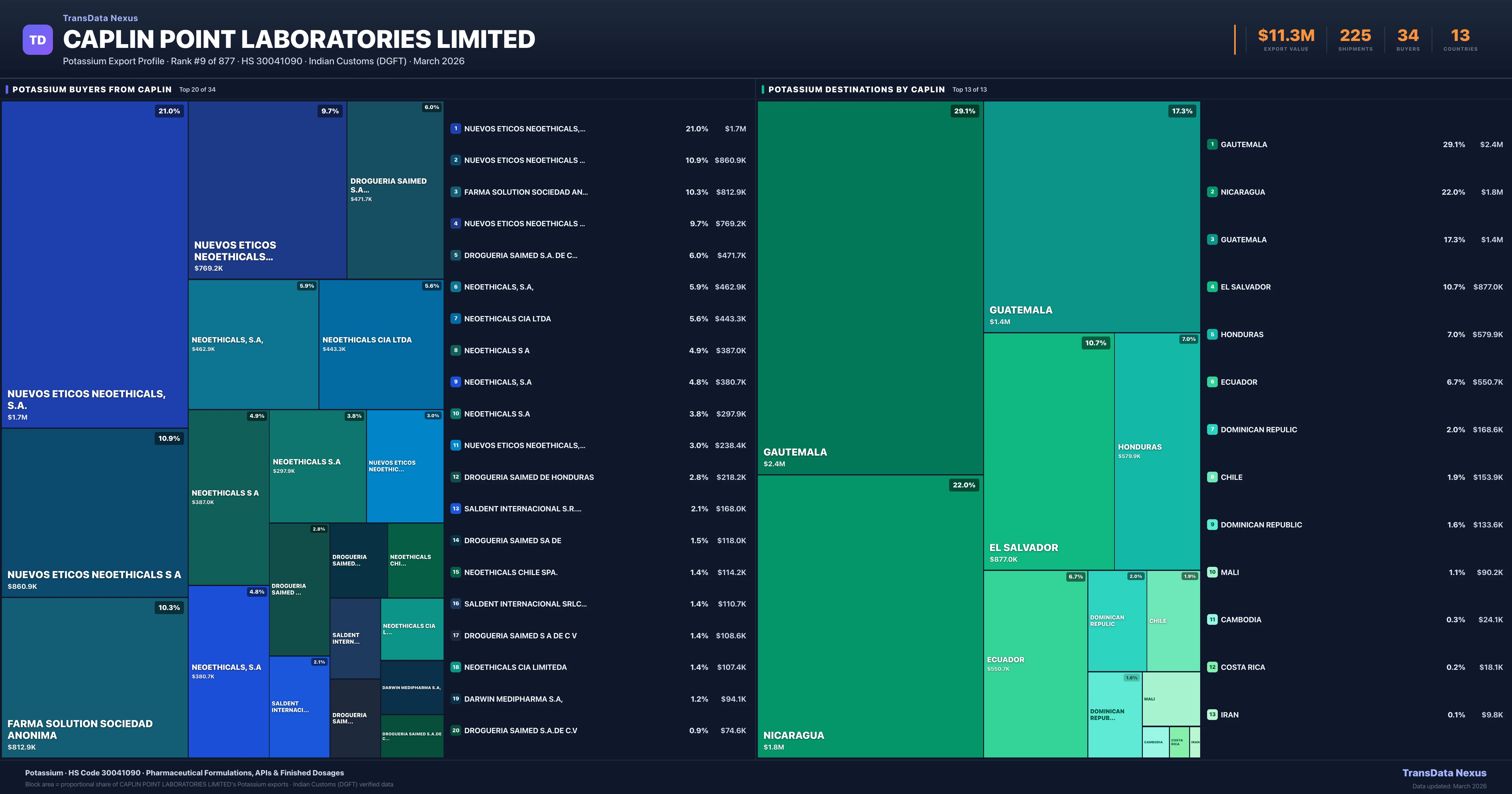Open the Neoethicals Cia Ltda treemap block
Image resolution: width=1512 pixels, height=794 pixels.
tap(381, 344)
